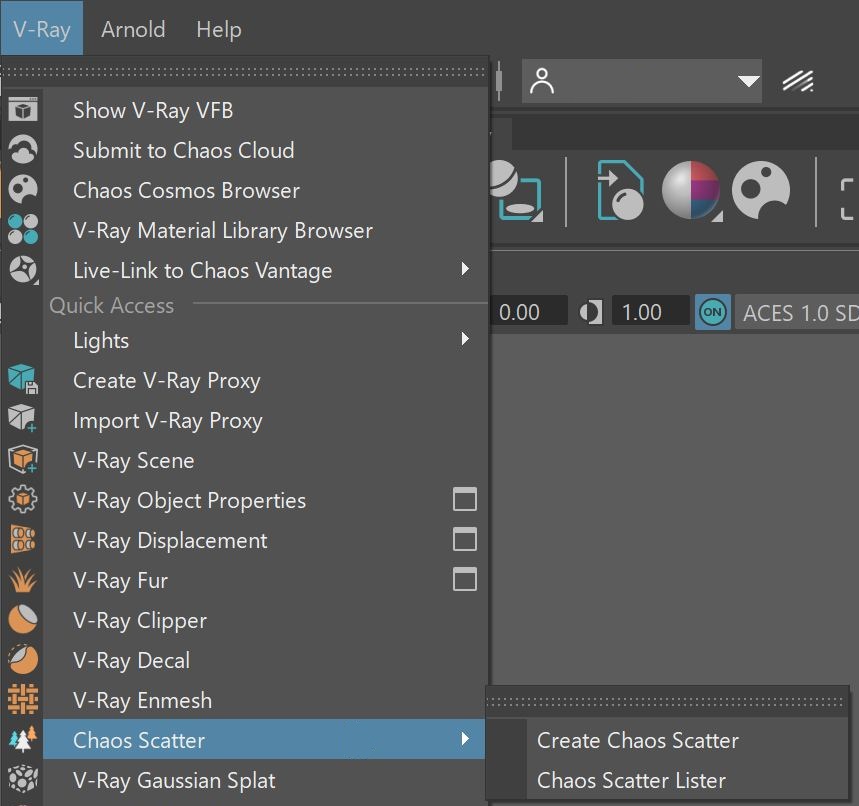The height and width of the screenshot is (806, 859).
Task: Click the sphere-on-plane shelf icon
Action: tap(515, 190)
